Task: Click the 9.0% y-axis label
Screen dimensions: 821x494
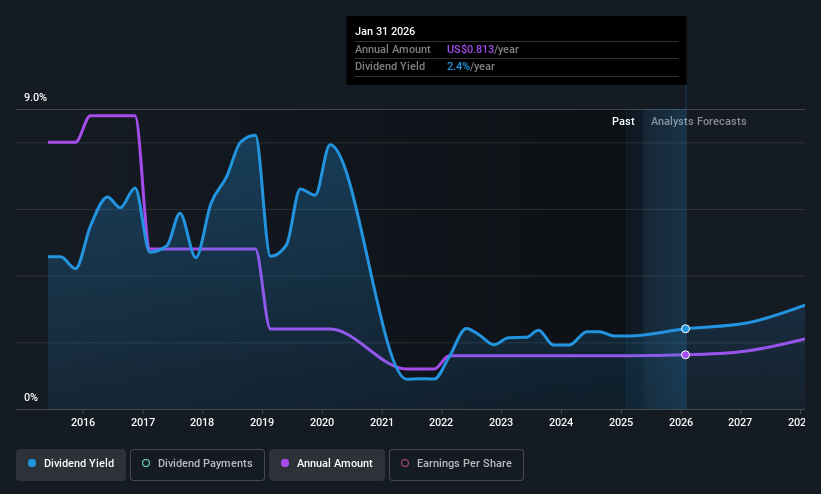Action: point(35,97)
